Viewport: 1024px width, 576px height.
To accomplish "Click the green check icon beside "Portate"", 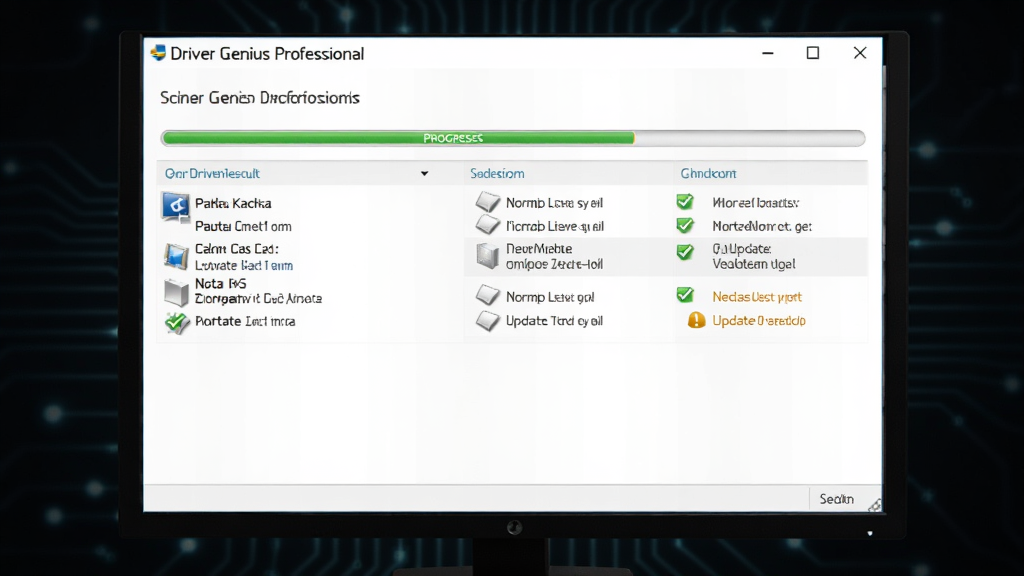I will pos(176,322).
